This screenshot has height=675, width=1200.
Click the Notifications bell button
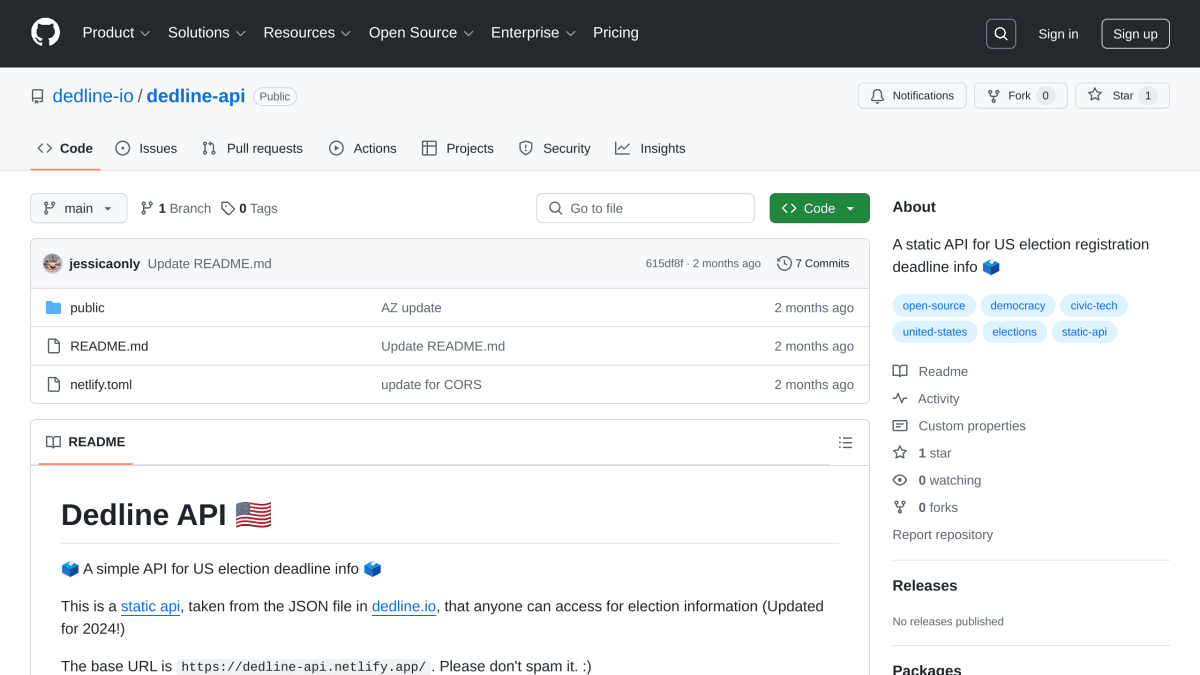pyautogui.click(x=912, y=96)
